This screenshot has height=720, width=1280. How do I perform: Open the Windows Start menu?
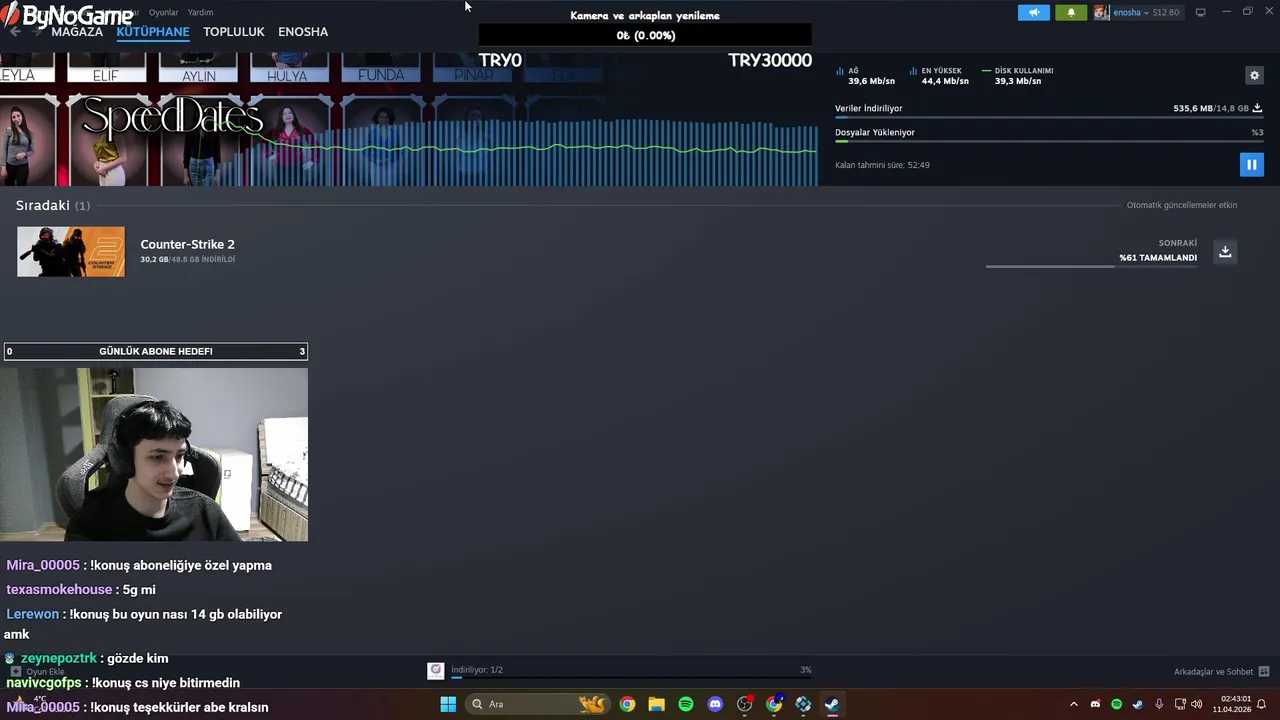(448, 704)
